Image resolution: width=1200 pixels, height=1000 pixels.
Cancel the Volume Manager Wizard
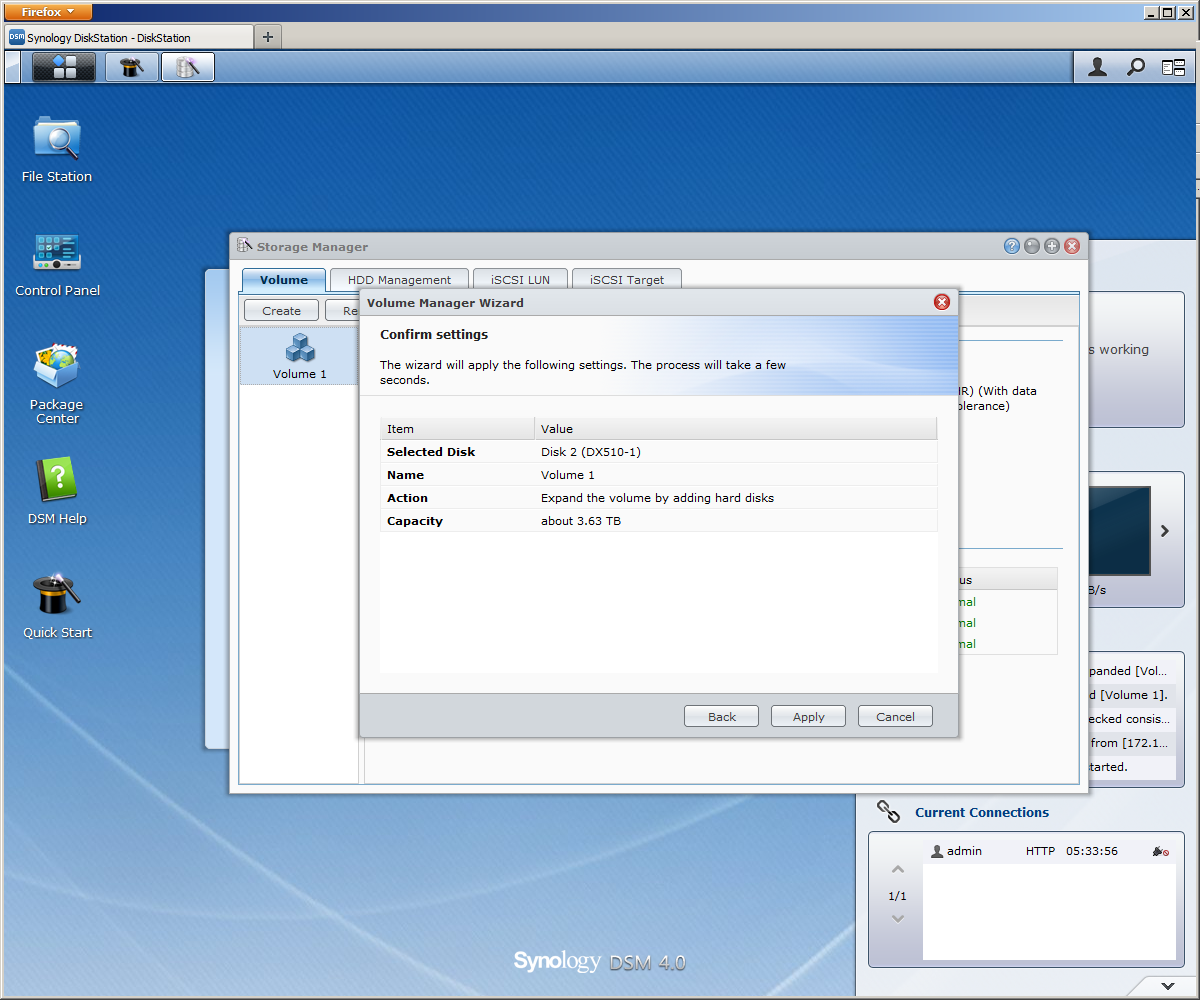(x=895, y=716)
